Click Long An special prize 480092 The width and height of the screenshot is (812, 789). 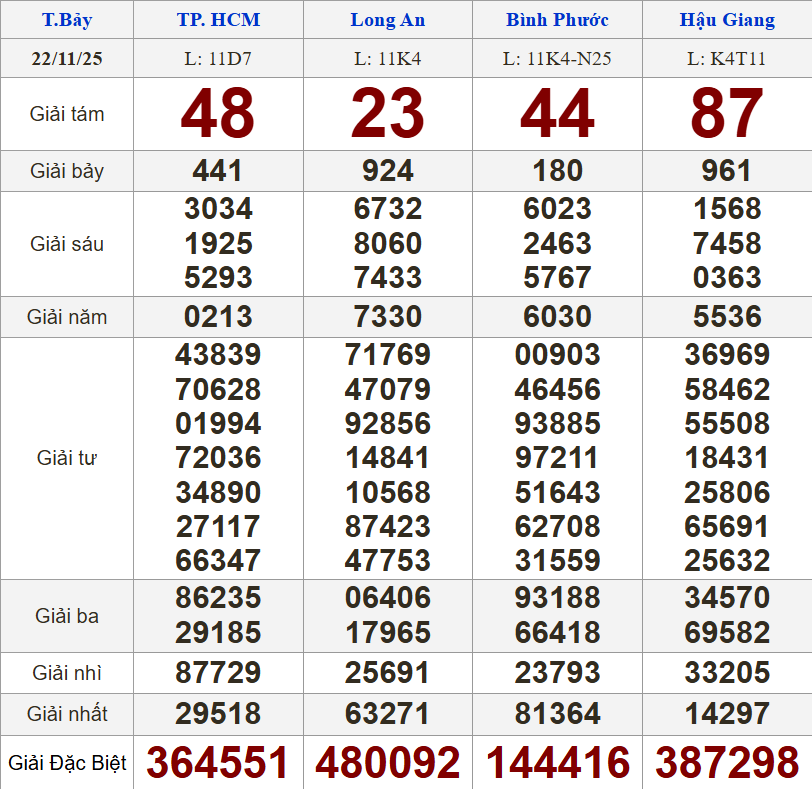pos(388,763)
